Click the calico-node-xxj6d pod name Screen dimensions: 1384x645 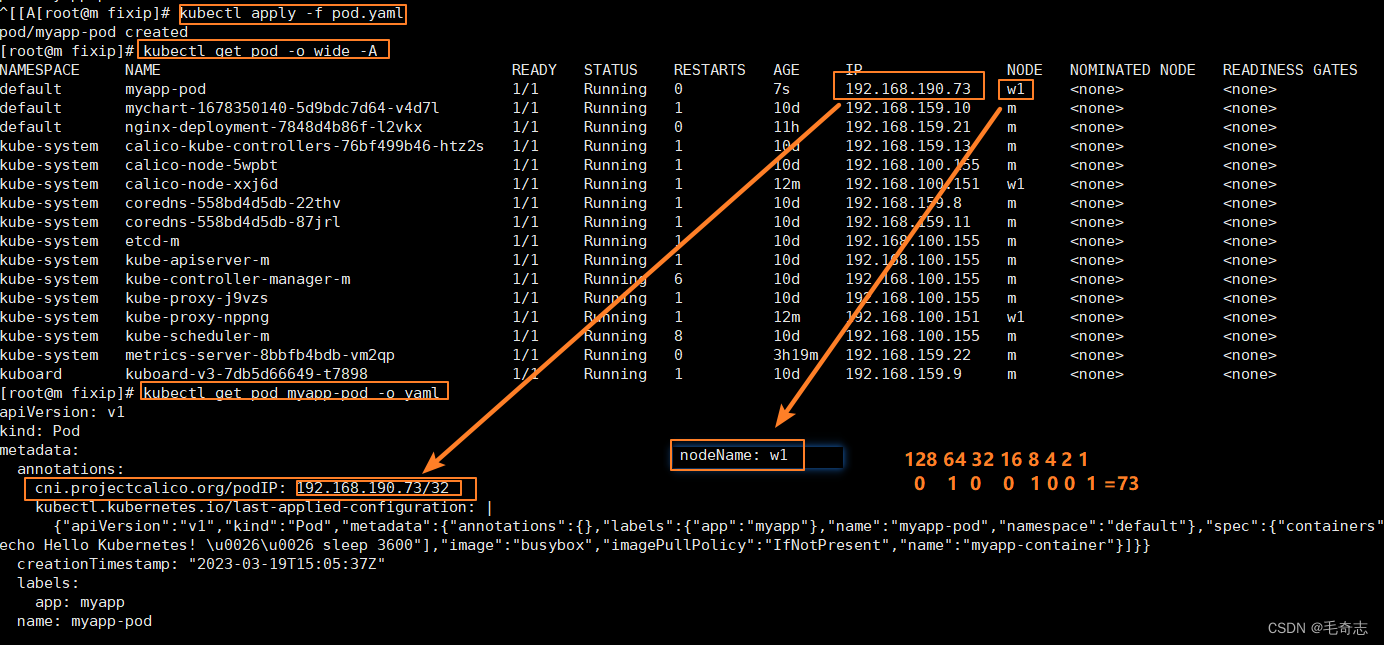tap(201, 184)
